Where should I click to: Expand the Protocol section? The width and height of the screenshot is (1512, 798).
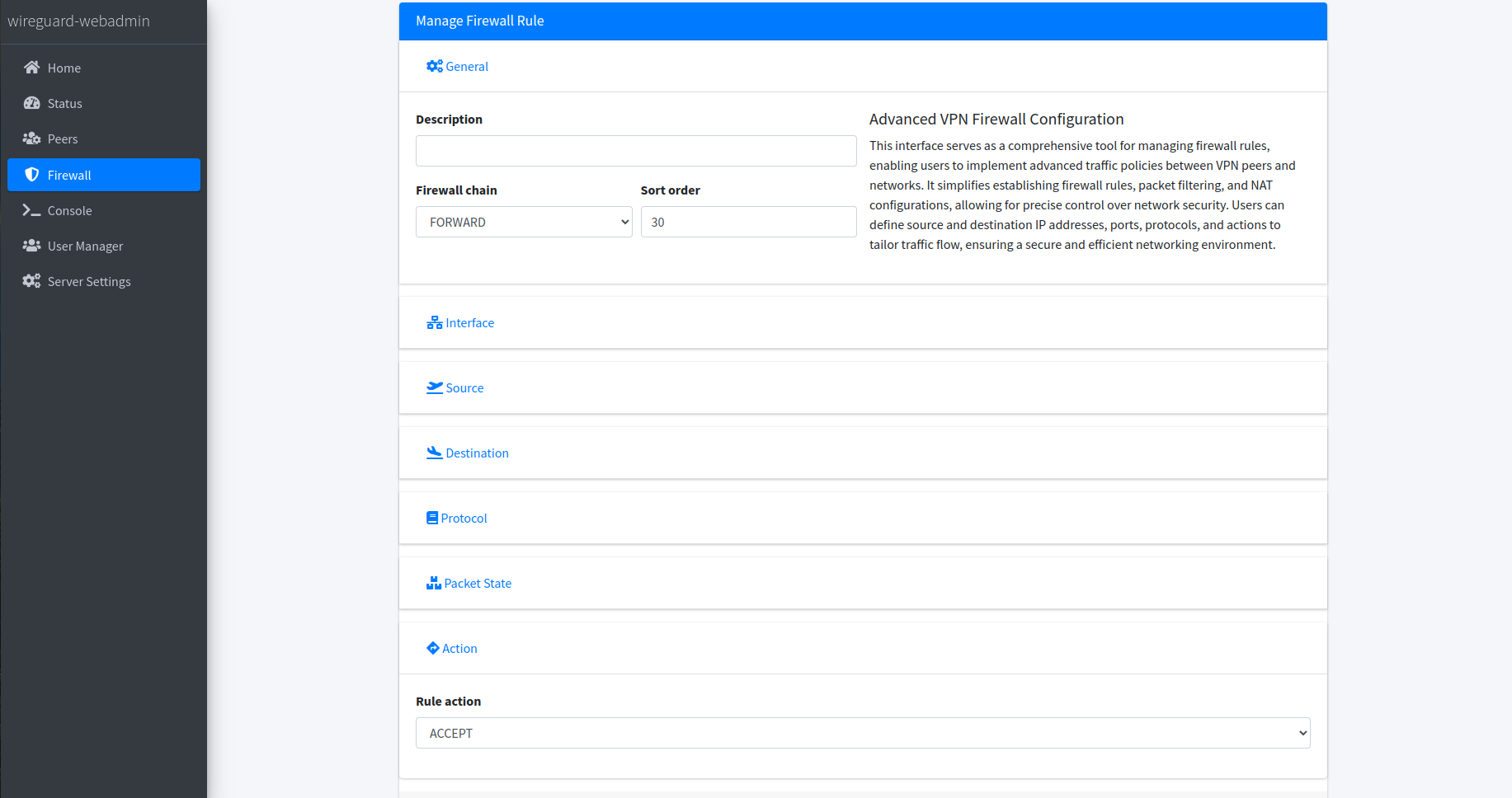pyautogui.click(x=463, y=519)
